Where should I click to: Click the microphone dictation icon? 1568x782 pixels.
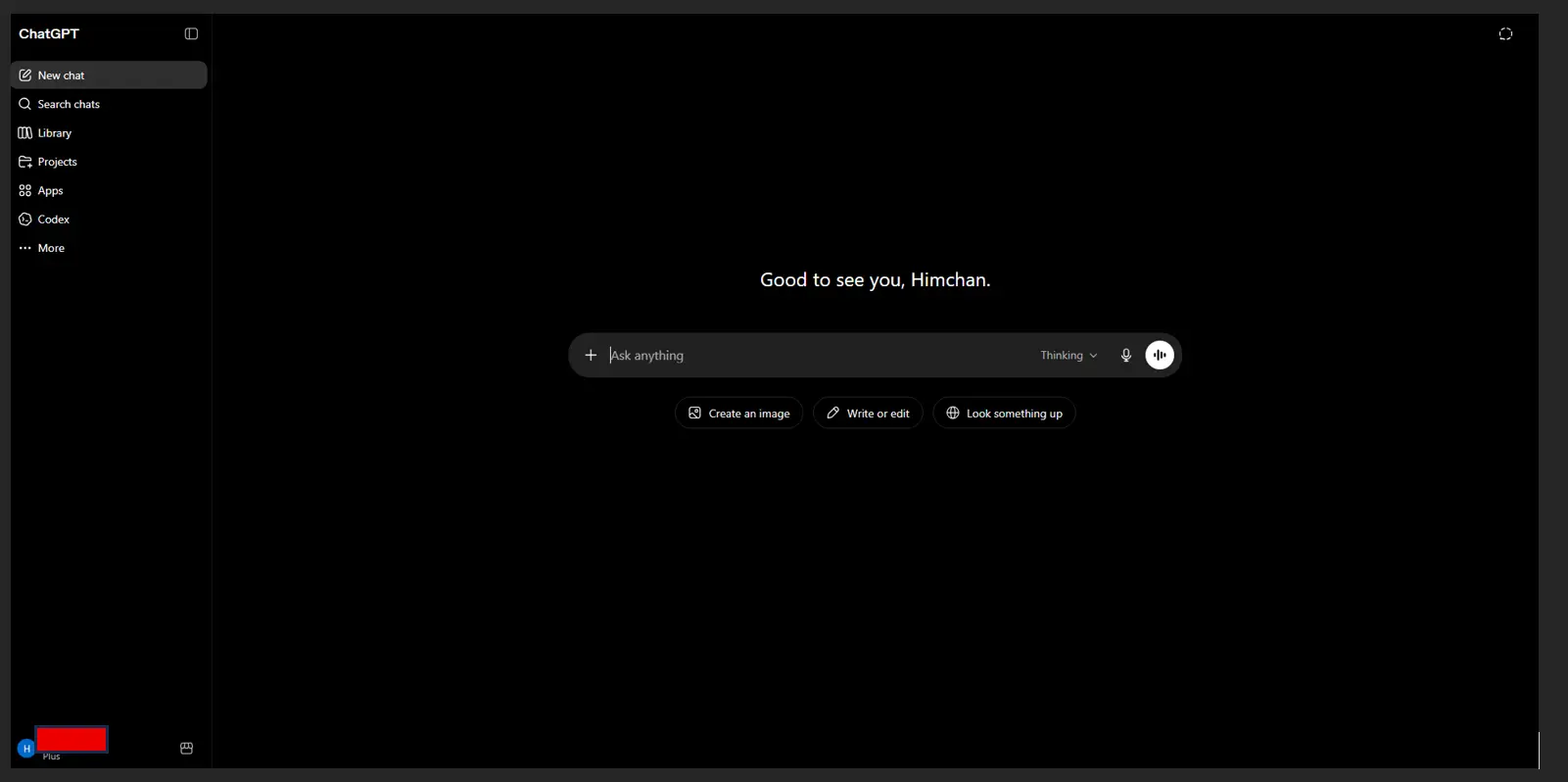pos(1126,355)
